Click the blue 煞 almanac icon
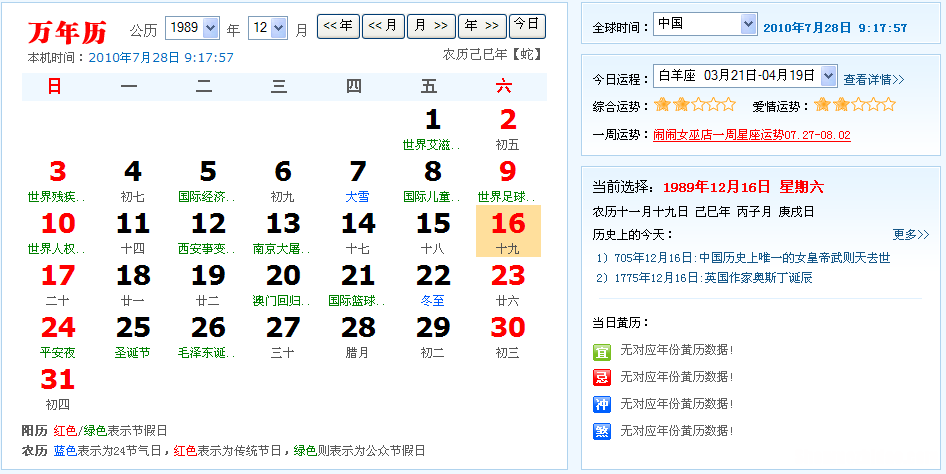This screenshot has width=946, height=474. tap(601, 432)
